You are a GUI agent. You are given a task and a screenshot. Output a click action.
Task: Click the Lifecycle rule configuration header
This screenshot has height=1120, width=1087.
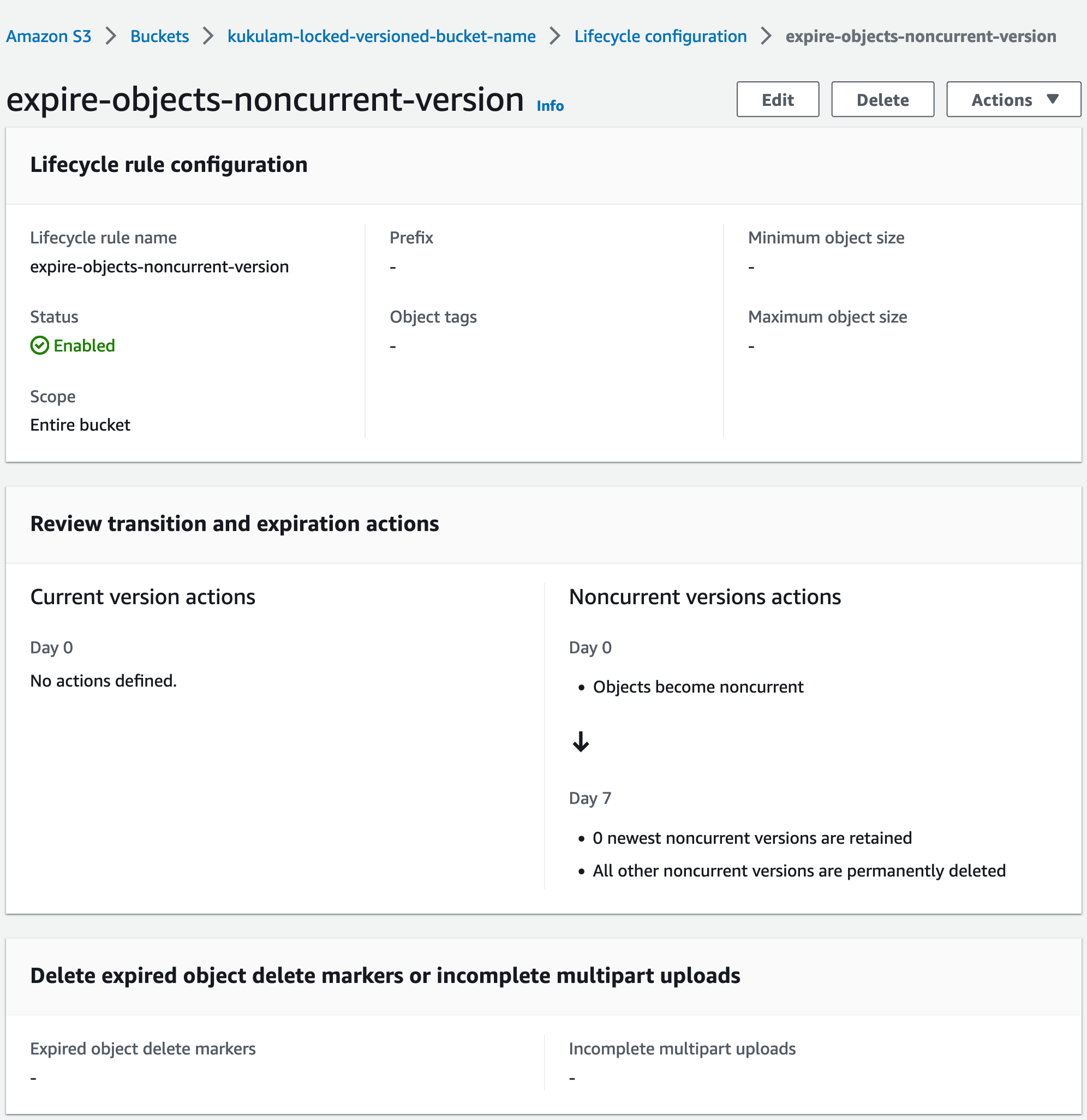coord(169,165)
